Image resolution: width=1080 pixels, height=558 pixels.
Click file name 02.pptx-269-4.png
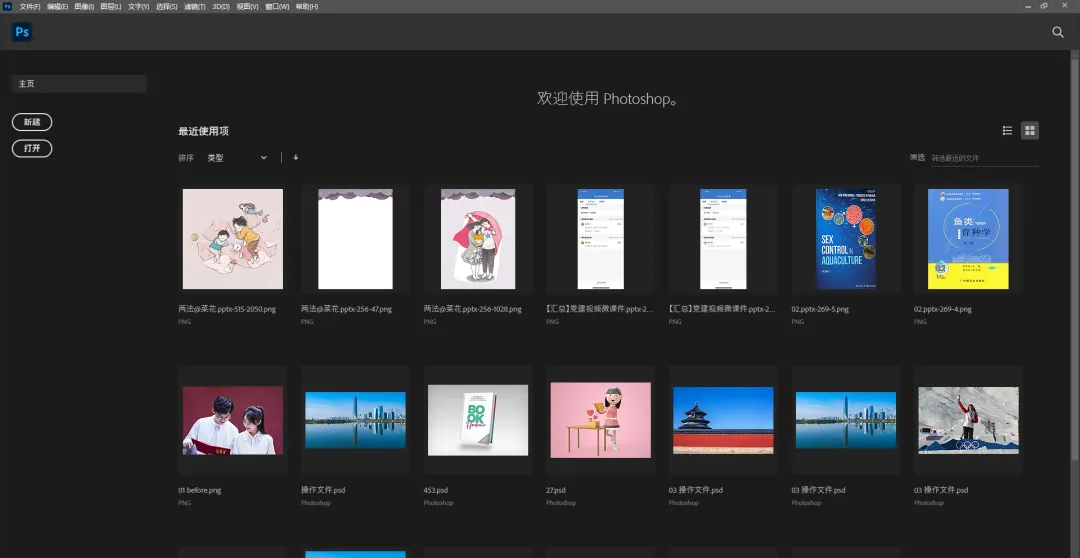[x=943, y=309]
